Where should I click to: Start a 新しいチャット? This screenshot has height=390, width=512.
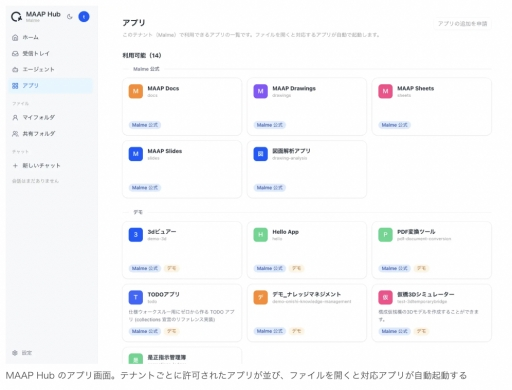pyautogui.click(x=50, y=165)
